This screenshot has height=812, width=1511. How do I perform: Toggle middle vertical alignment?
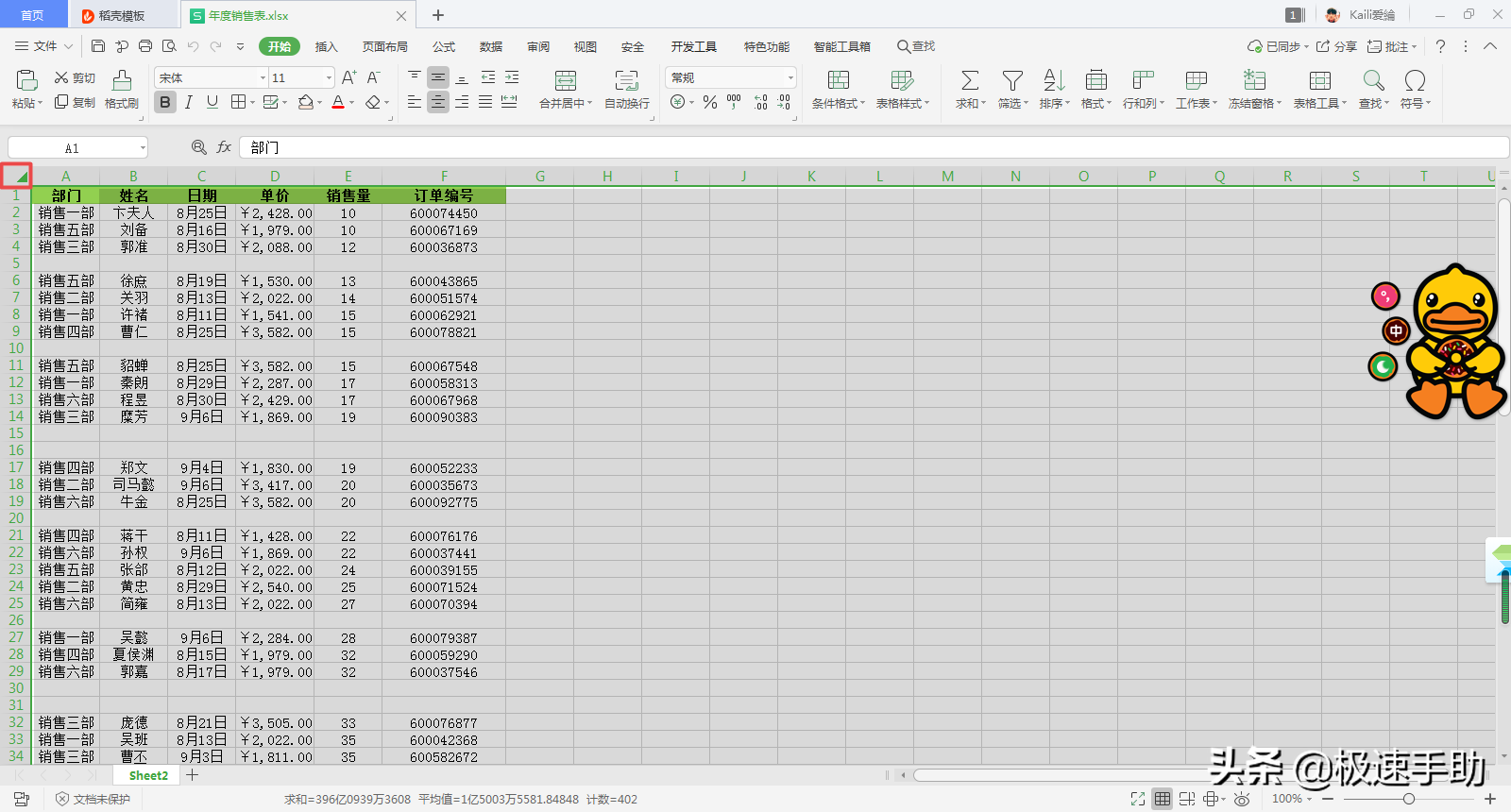(438, 77)
